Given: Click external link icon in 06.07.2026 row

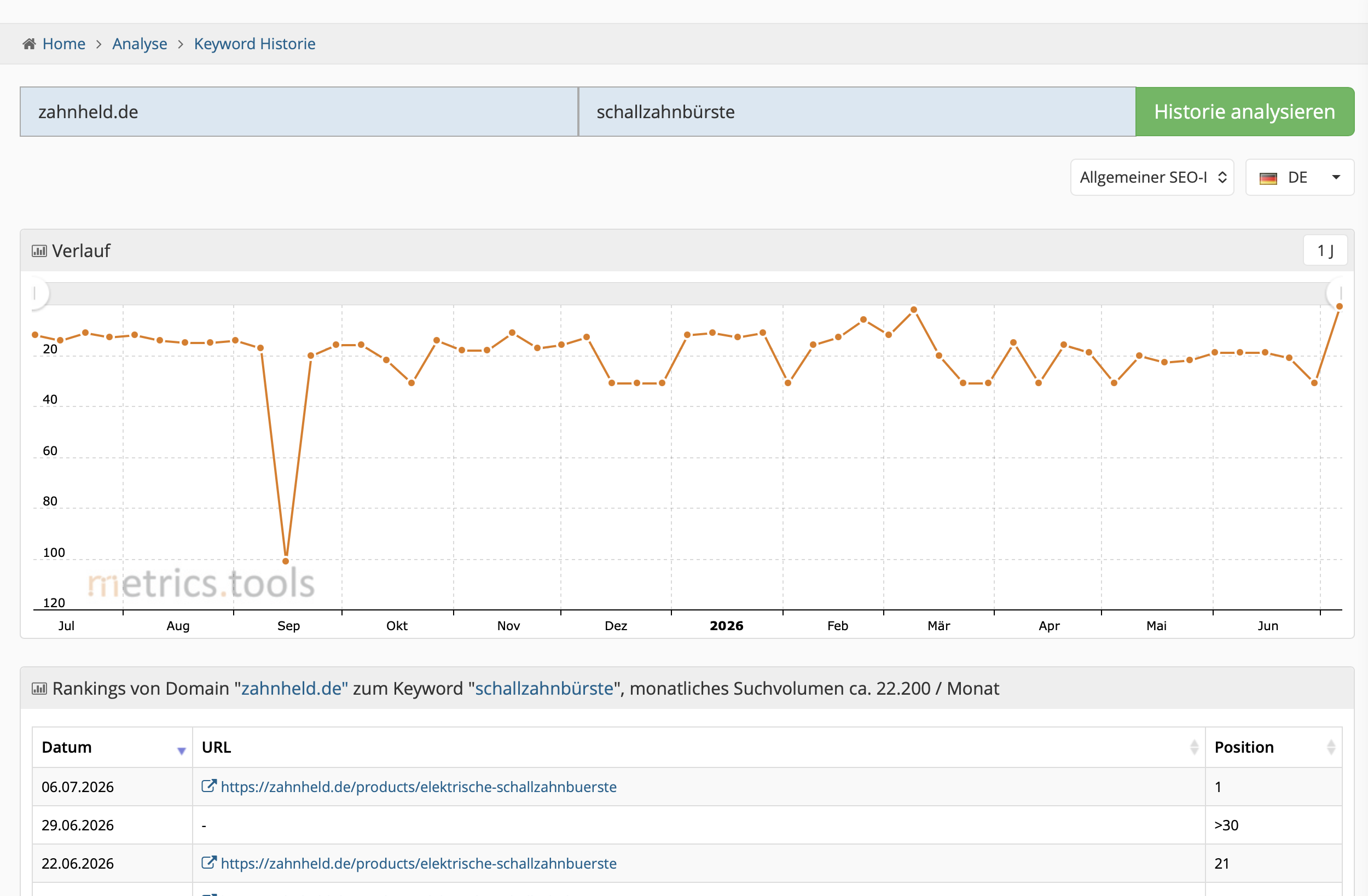Looking at the screenshot, I should coord(208,785).
